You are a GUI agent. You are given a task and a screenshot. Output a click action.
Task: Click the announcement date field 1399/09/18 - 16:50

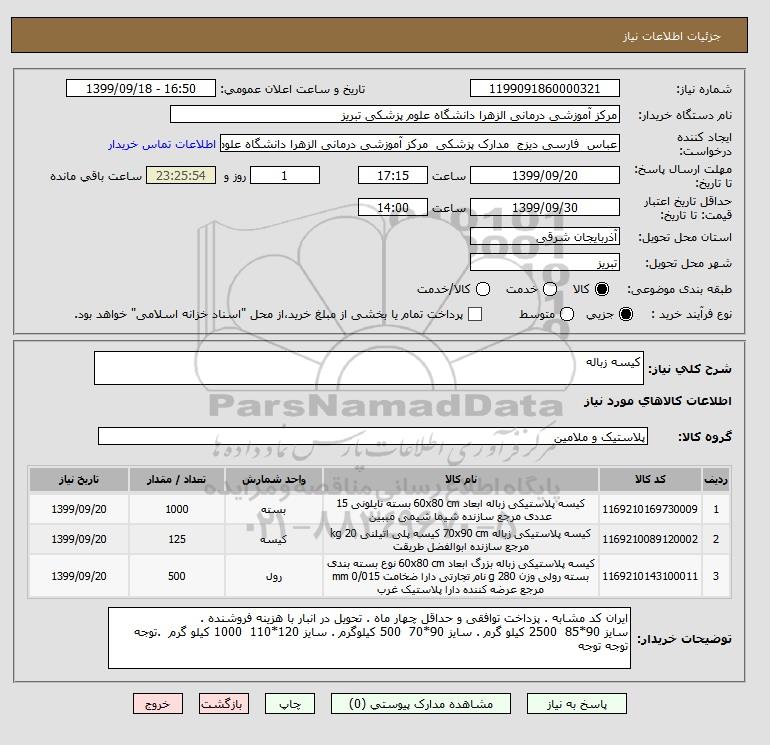141,89
